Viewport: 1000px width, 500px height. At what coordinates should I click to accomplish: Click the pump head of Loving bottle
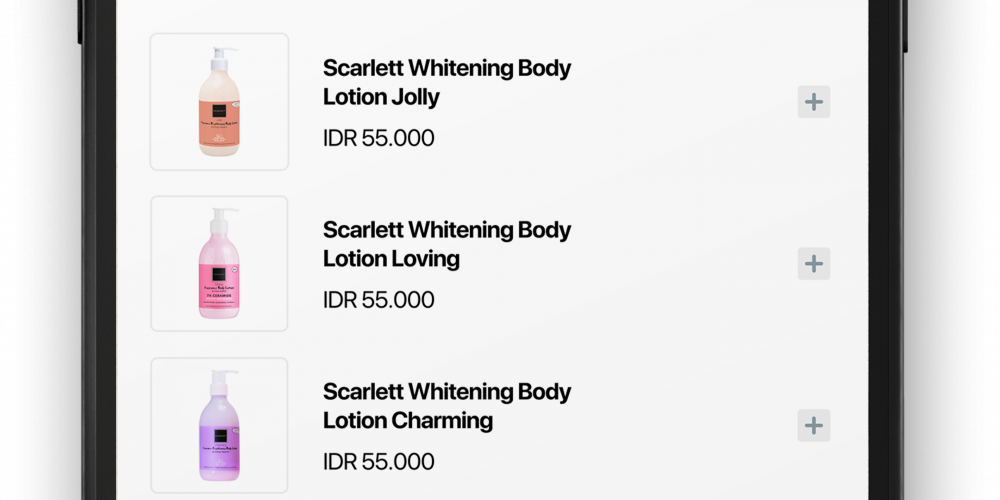(x=221, y=214)
